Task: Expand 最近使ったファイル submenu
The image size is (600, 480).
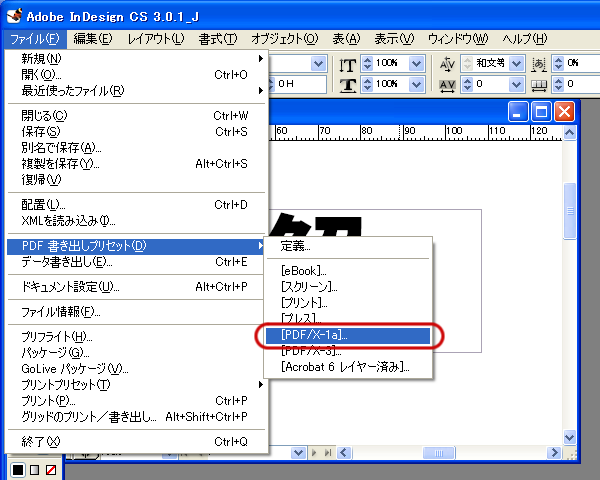Action: (x=261, y=91)
